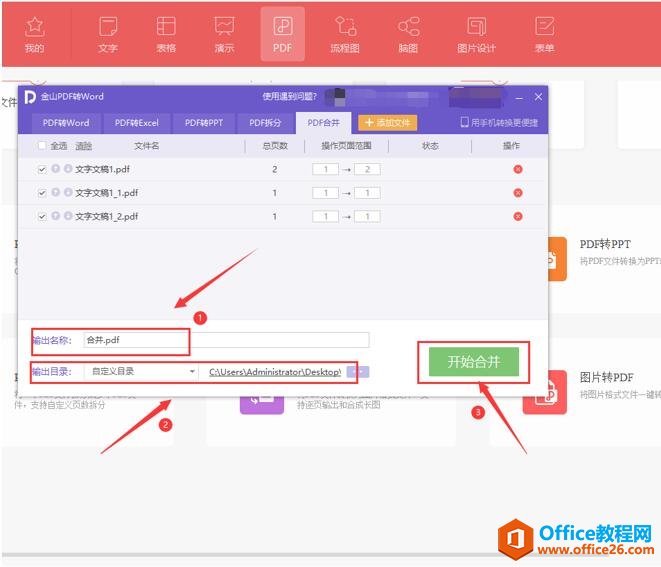Open the 流程图 flowchart icon
The image size is (661, 567).
click(345, 35)
